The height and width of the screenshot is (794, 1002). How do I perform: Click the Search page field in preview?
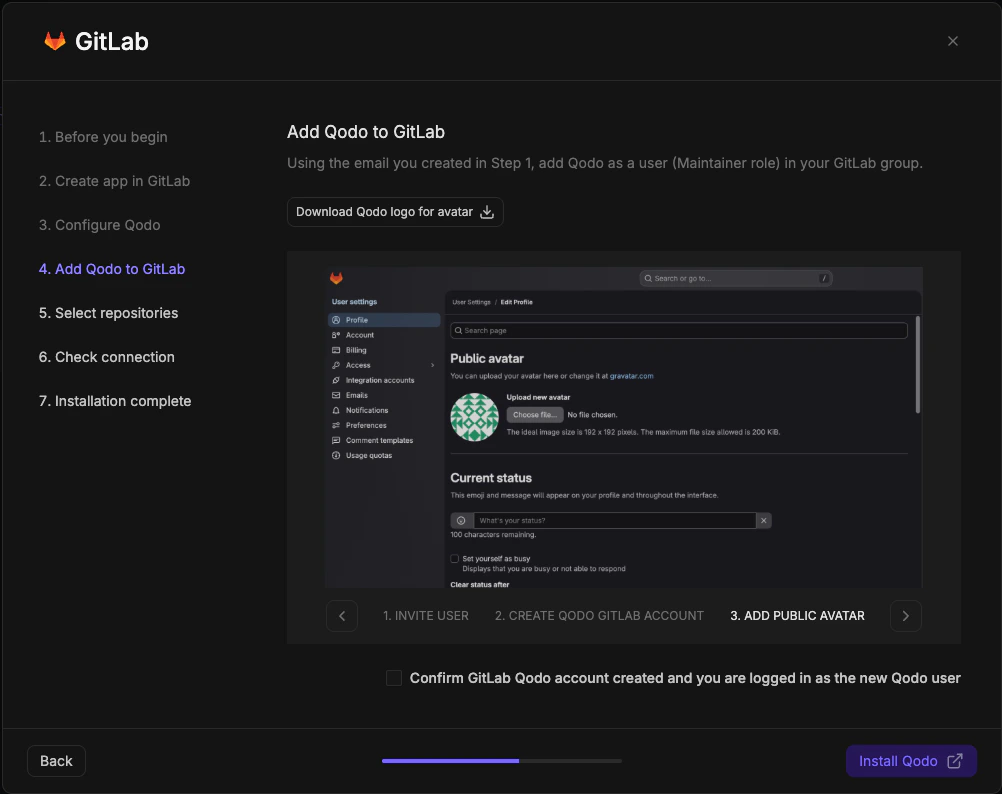coord(679,330)
